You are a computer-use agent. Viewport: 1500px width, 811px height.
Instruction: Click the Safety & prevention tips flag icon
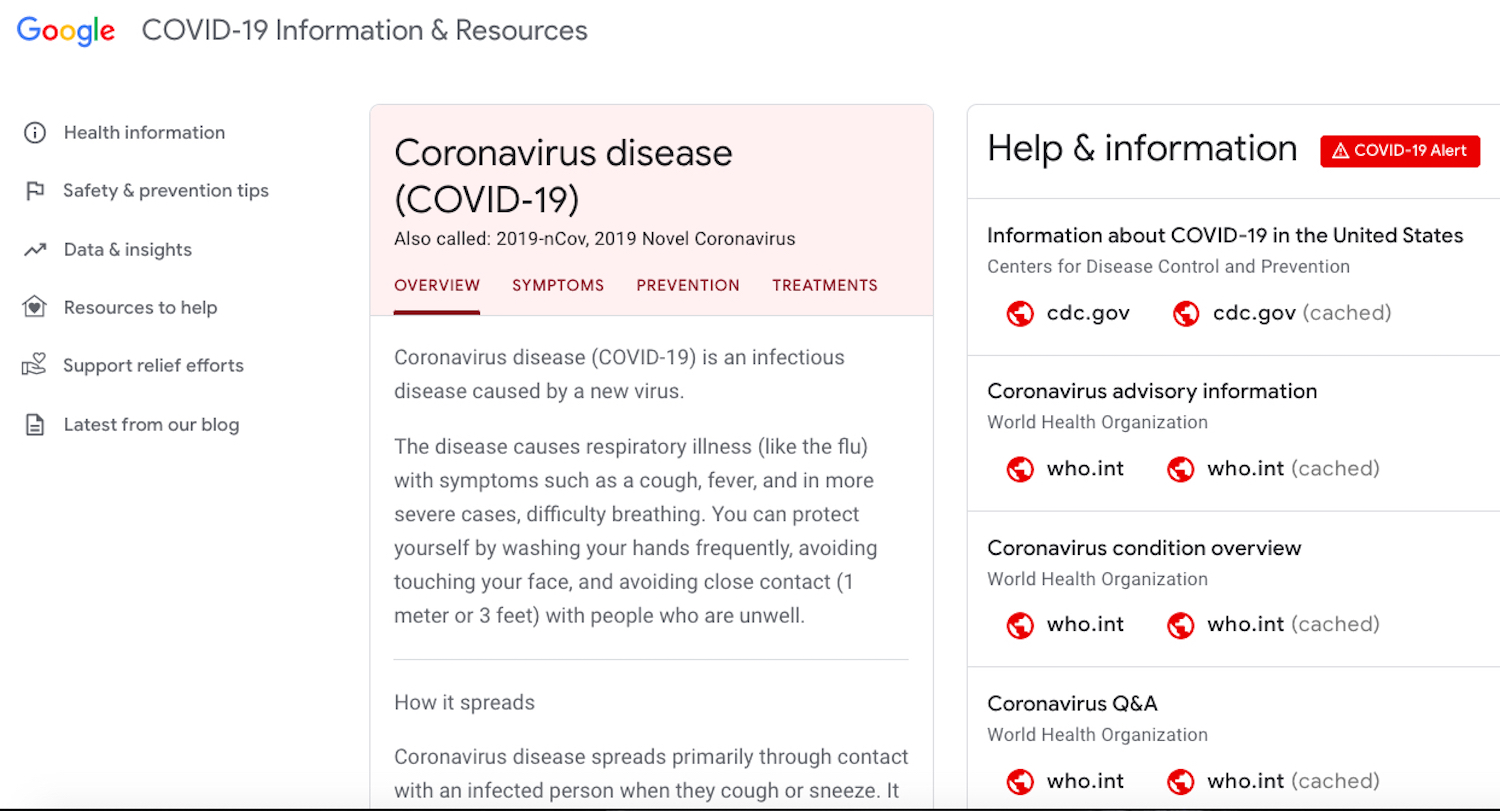pyautogui.click(x=35, y=191)
